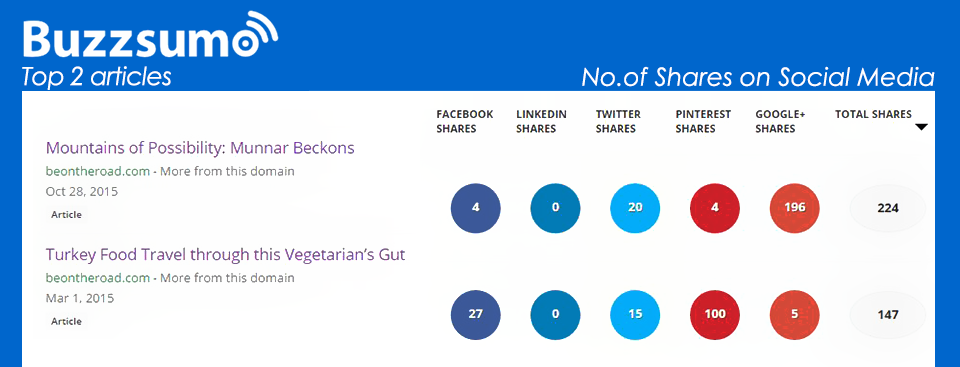
Task: Click the LinkedIn shares circle for Munnar article
Action: (x=555, y=208)
